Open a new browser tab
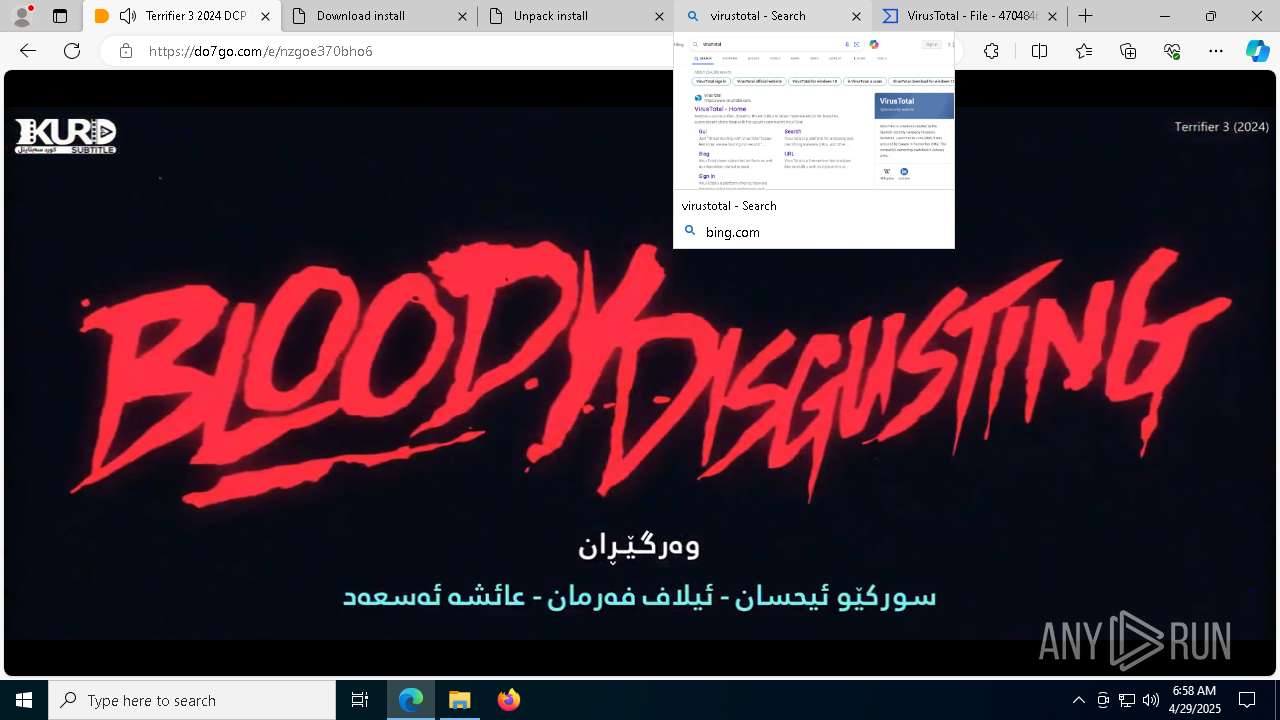This screenshot has height=720, width=1280. coord(1085,16)
